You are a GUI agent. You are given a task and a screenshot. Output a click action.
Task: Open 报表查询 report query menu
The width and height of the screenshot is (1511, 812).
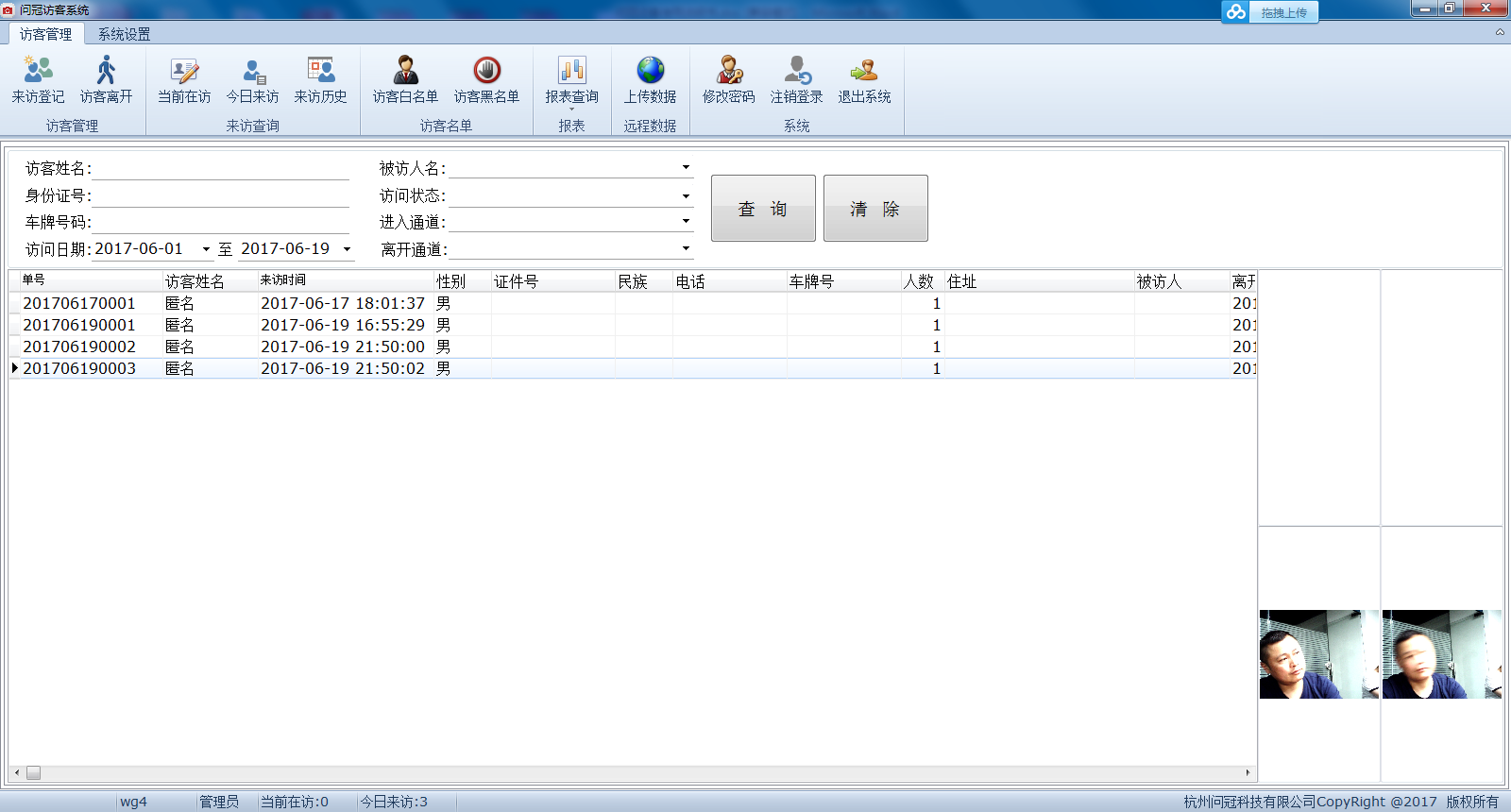[571, 79]
